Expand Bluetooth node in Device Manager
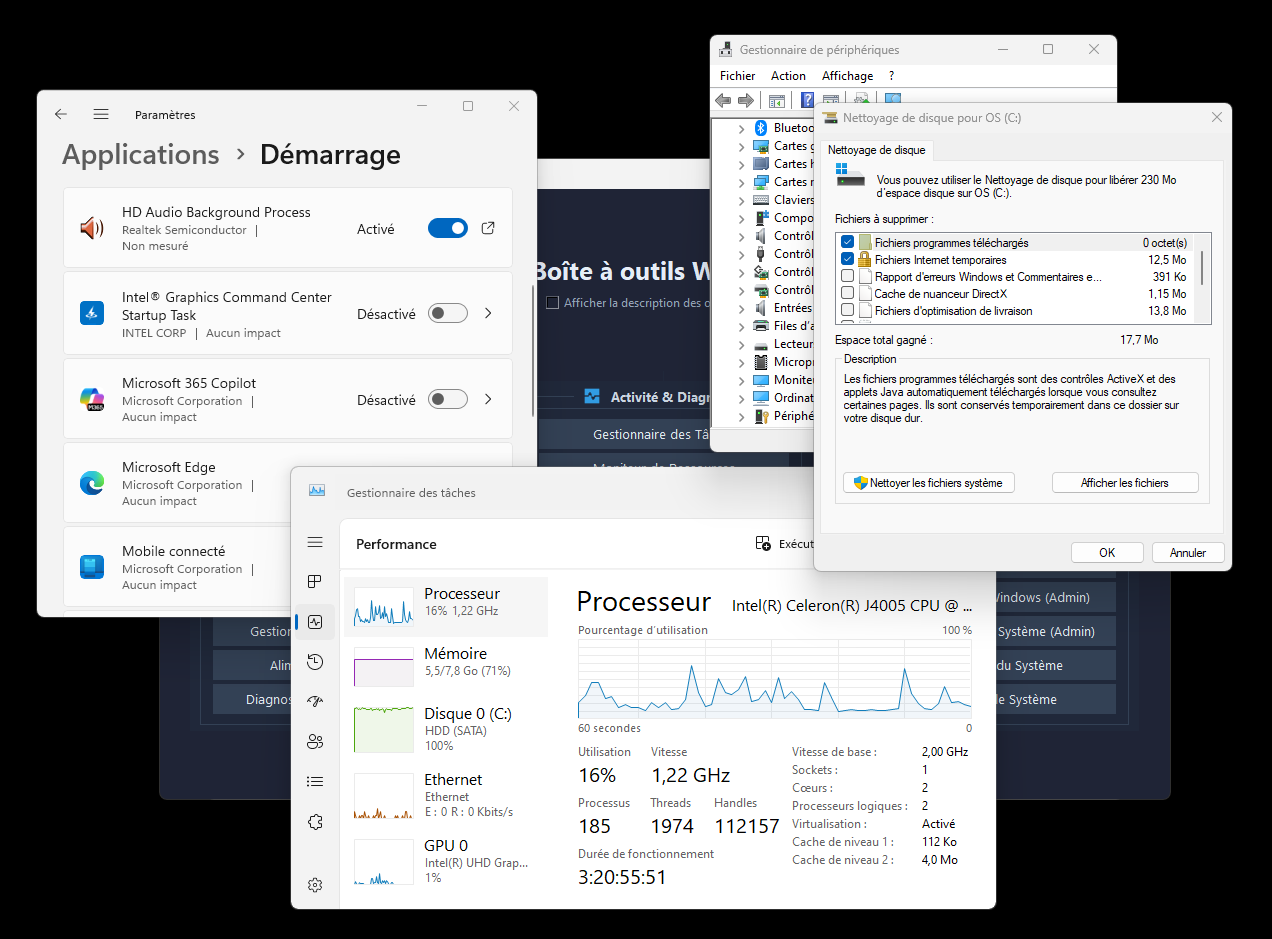The image size is (1272, 939). 741,128
